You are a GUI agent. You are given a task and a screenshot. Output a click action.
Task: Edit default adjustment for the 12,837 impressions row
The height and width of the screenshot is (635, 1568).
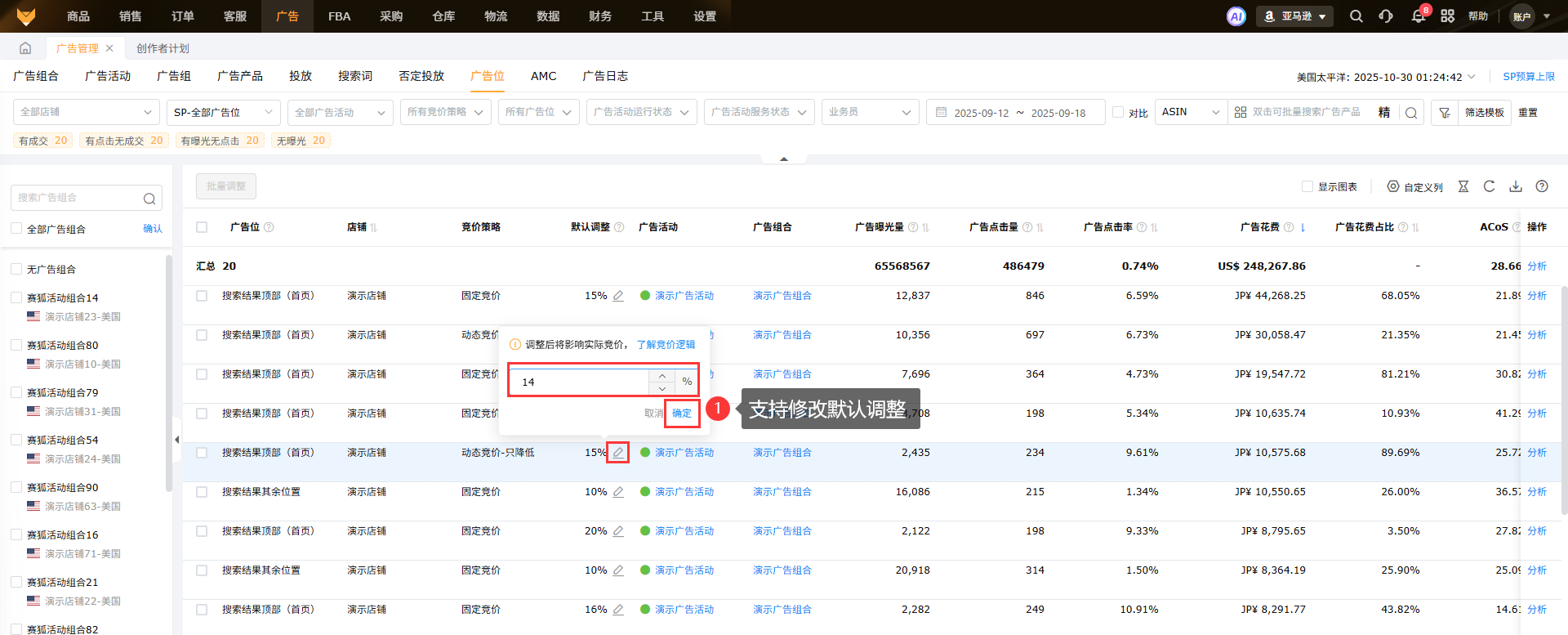[618, 296]
